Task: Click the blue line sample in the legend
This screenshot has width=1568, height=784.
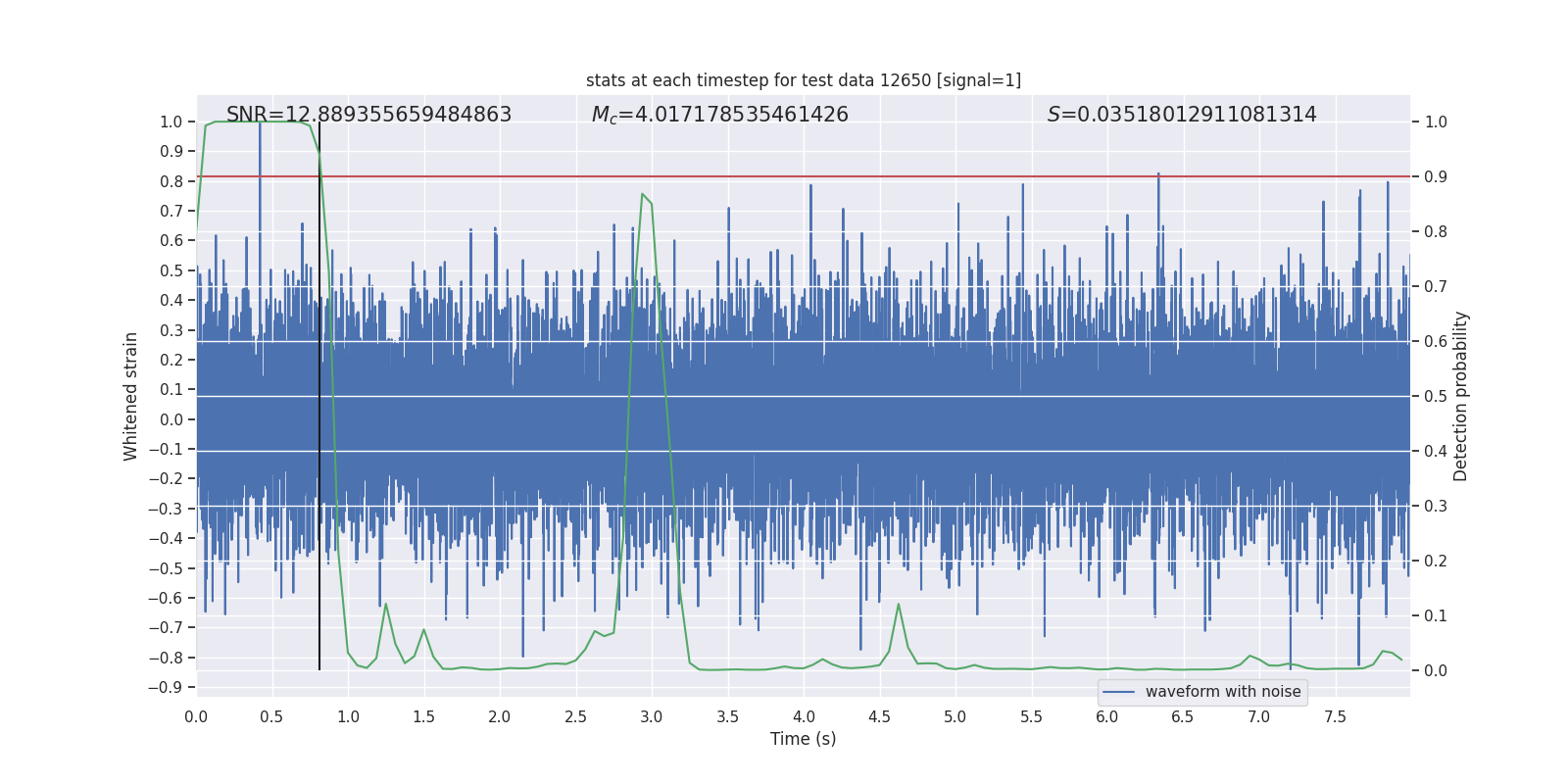Action: (x=1118, y=692)
